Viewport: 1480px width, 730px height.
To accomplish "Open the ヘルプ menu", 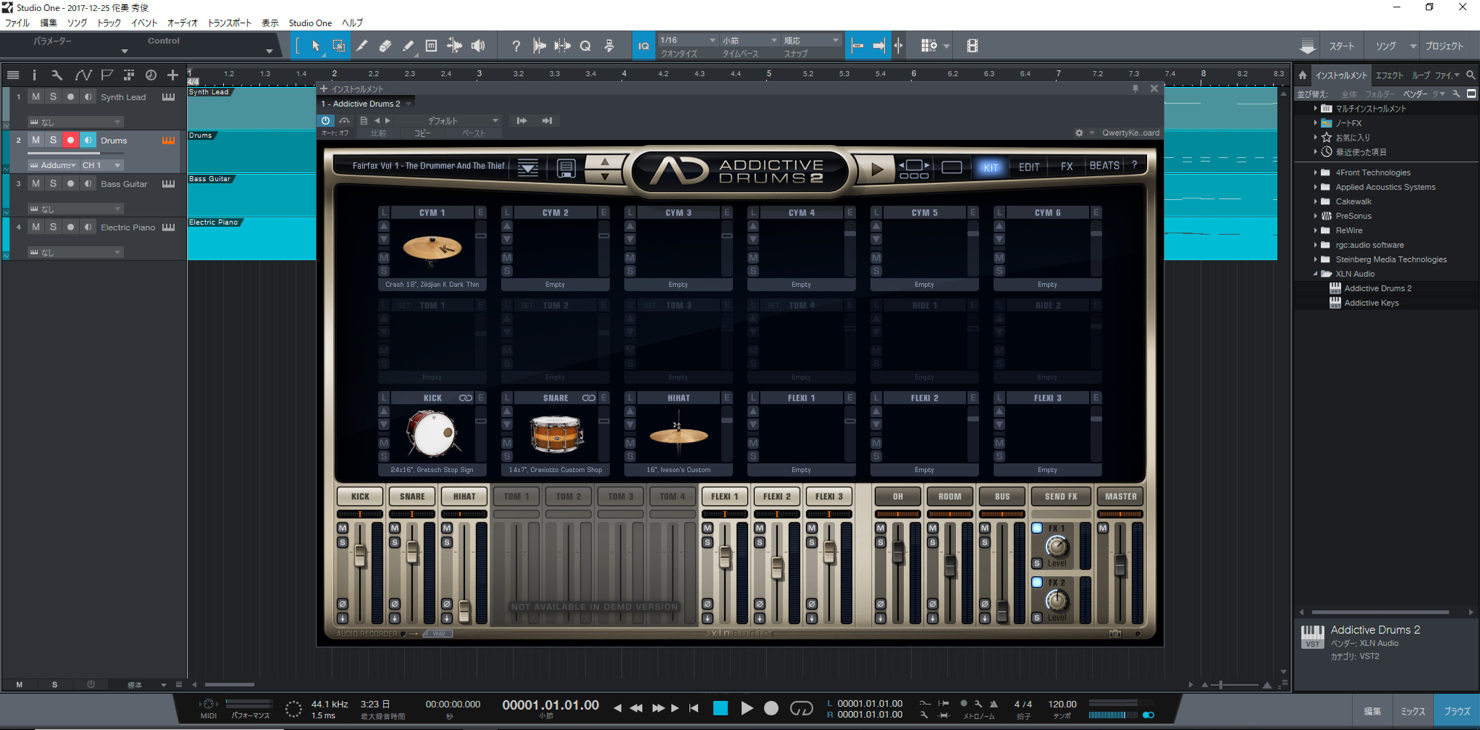I will point(352,23).
